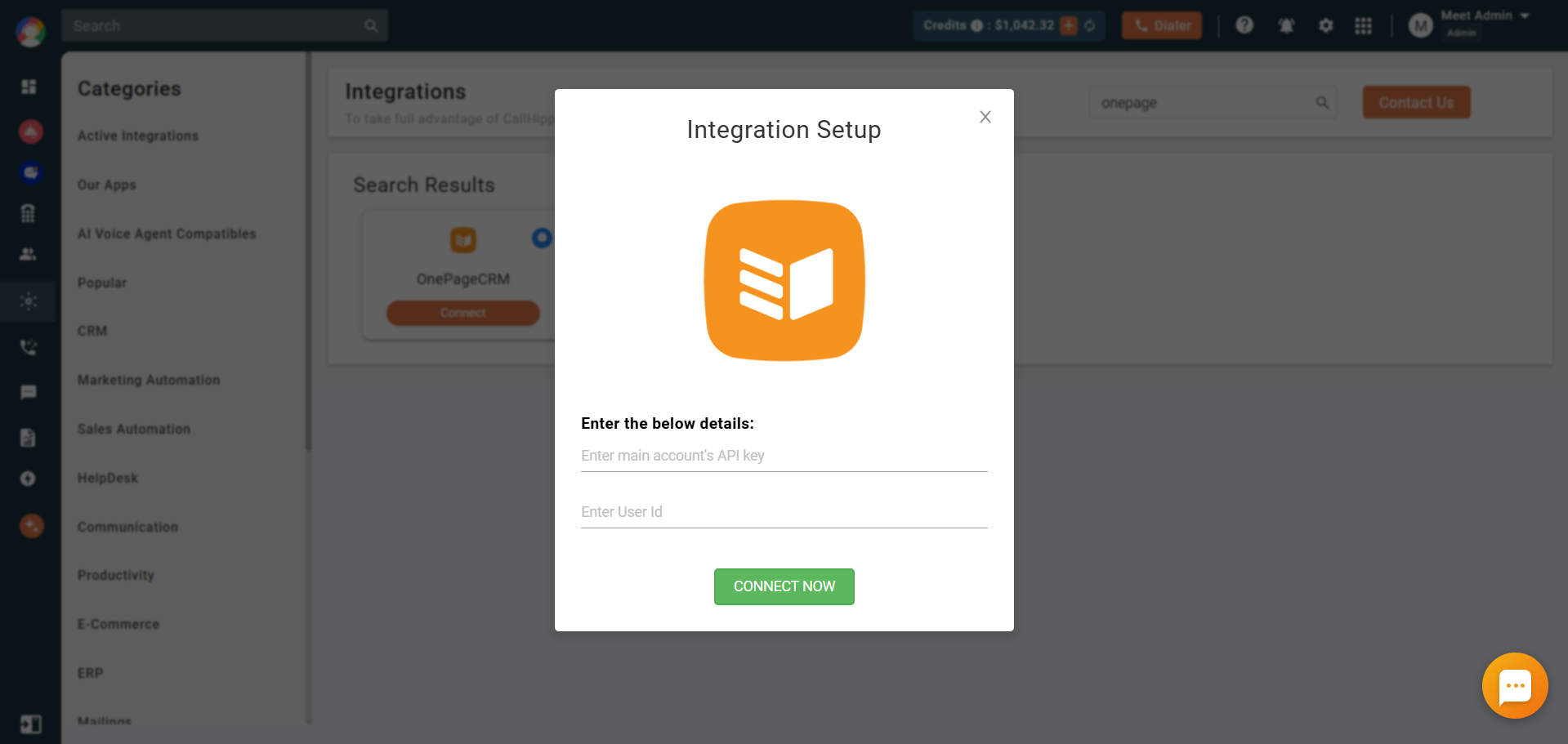Select Marketing Automation category
Viewport: 1568px width, 744px height.
[149, 380]
